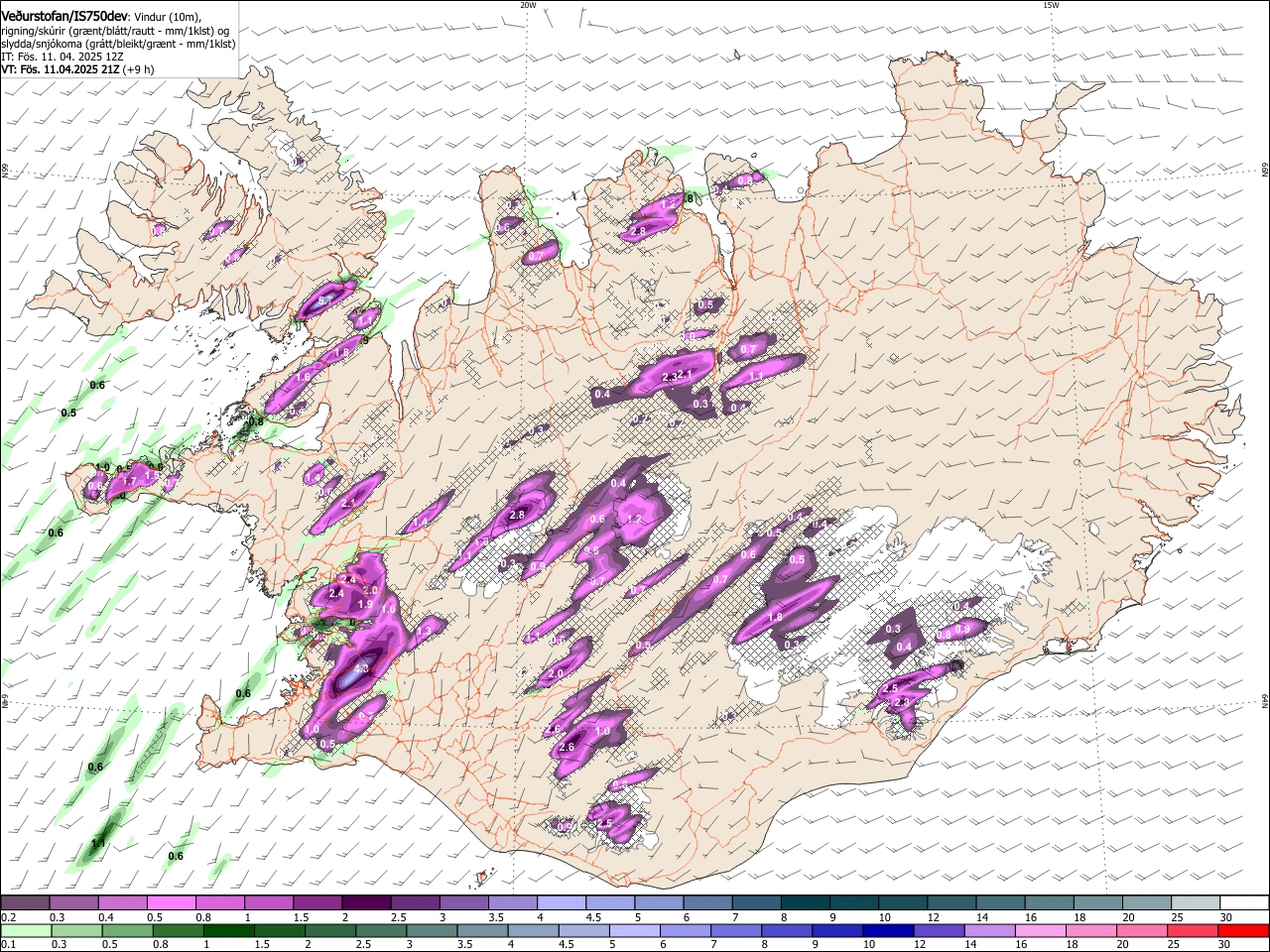Click the 4.3 snowfall value on the map

(361, 668)
